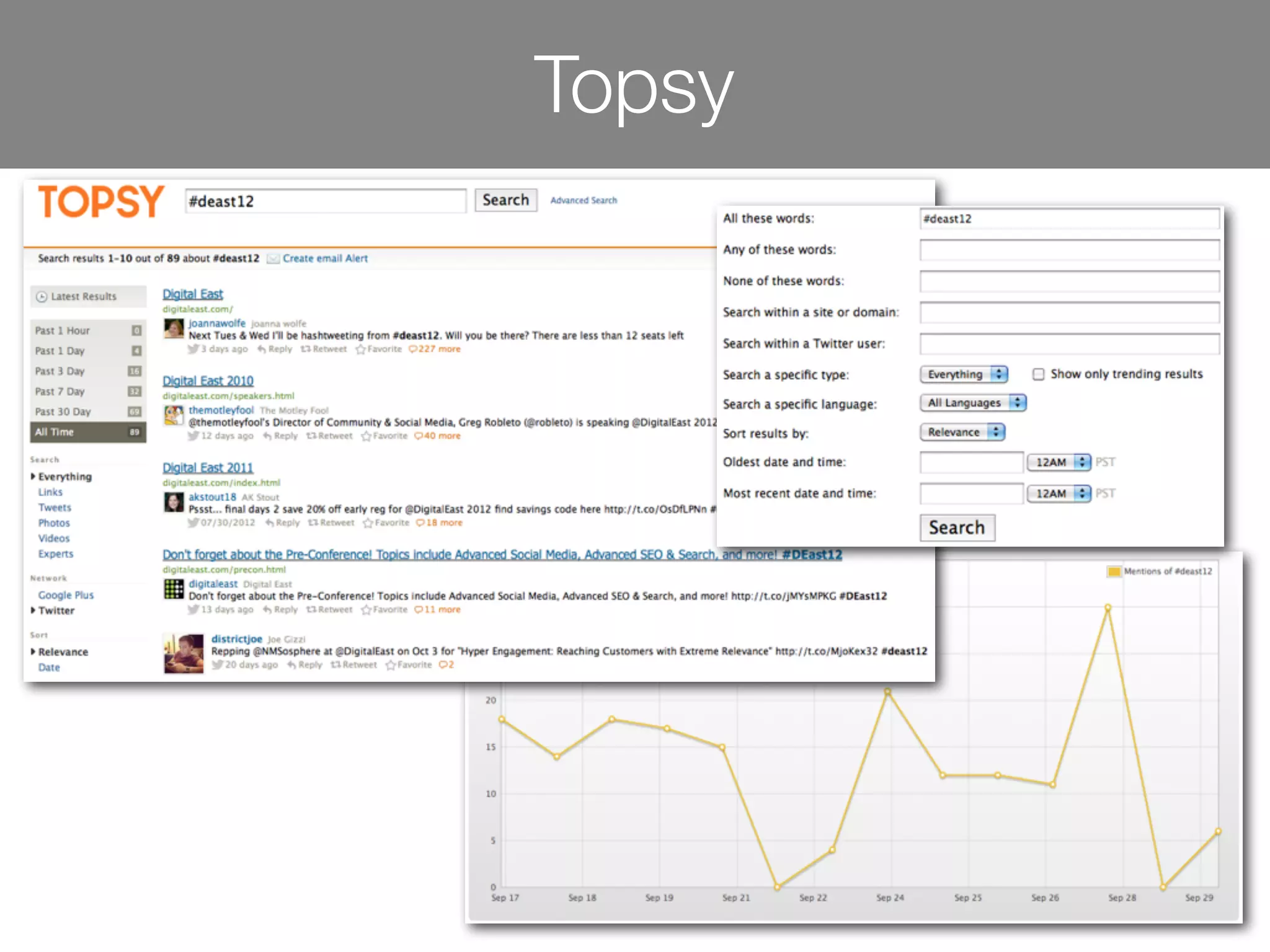Open the Advanced Search link
Screen dimensions: 1270x952
584,200
